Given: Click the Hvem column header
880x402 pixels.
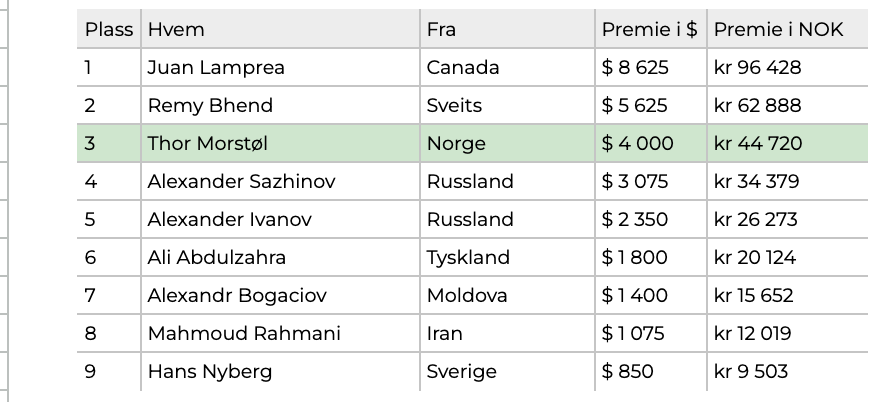Looking at the screenshot, I should [x=281, y=29].
